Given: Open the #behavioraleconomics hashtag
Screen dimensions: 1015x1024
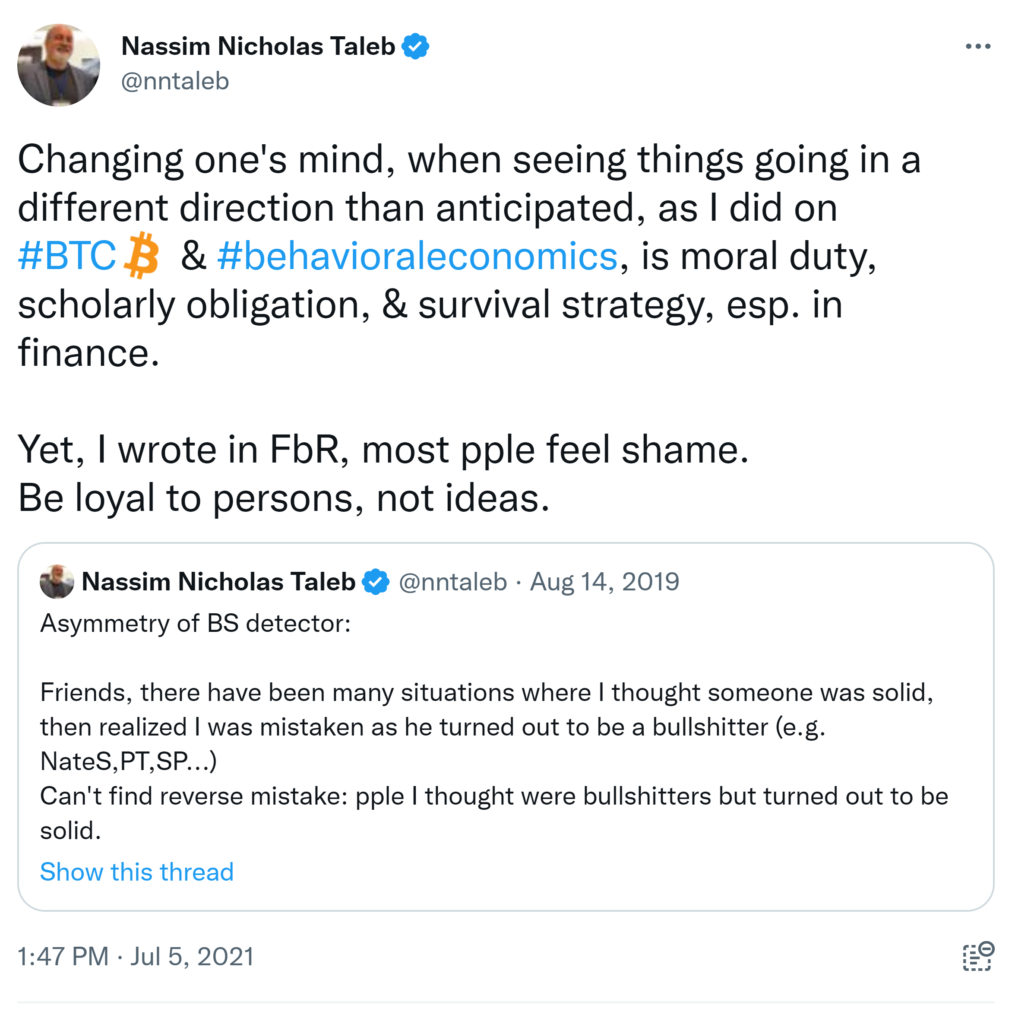Looking at the screenshot, I should tap(416, 257).
